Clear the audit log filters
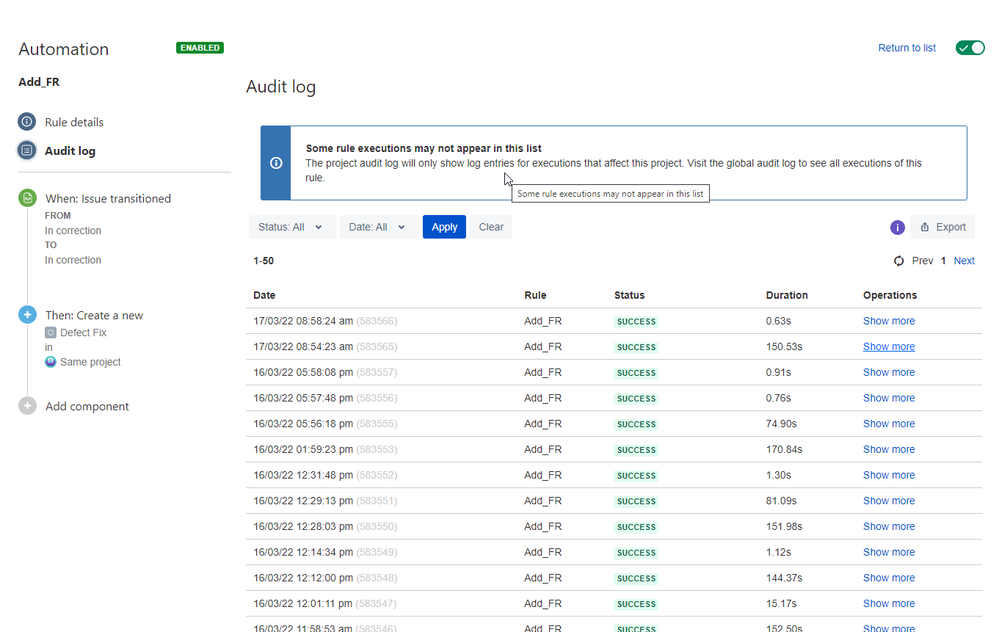Screen dimensions: 999x632 coord(491,227)
